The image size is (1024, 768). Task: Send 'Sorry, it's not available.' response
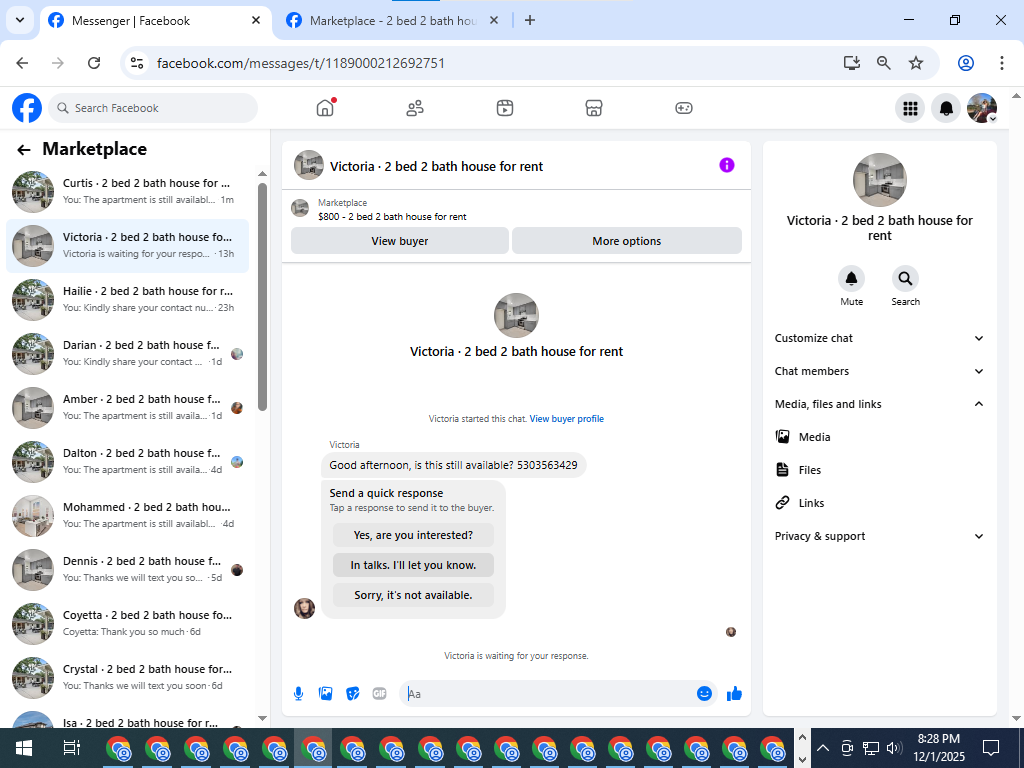pyautogui.click(x=413, y=595)
